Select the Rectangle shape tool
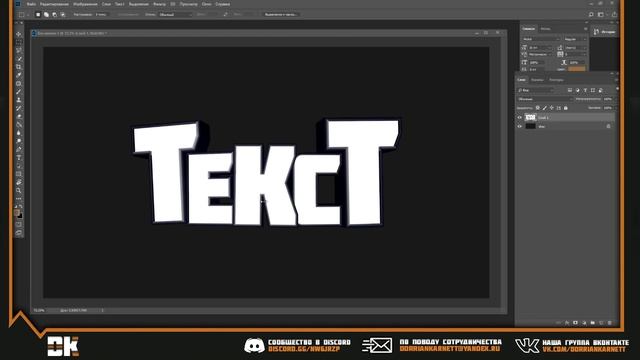The height and width of the screenshot is (360, 640). (x=19, y=174)
